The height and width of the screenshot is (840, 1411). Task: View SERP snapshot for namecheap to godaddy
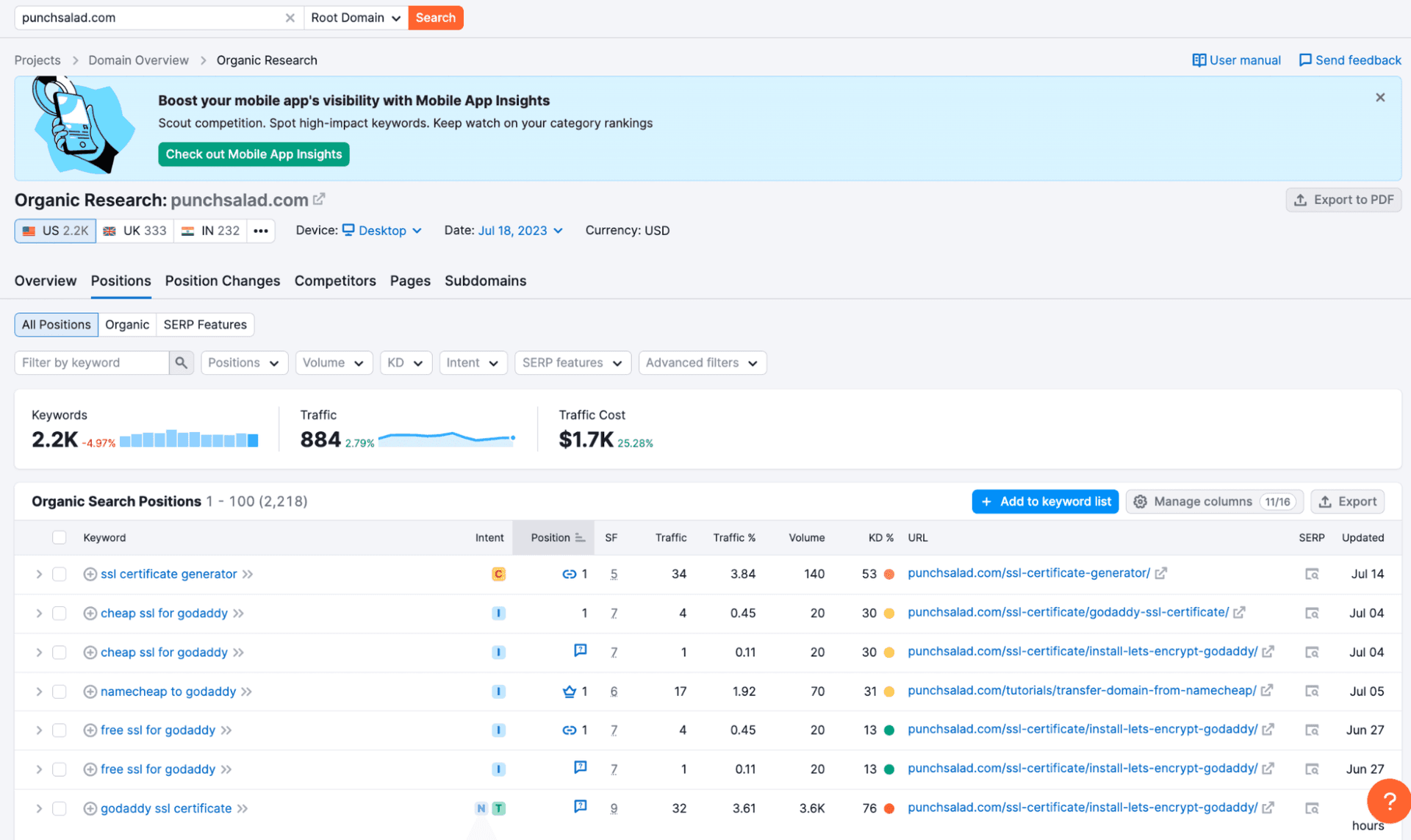point(1312,692)
